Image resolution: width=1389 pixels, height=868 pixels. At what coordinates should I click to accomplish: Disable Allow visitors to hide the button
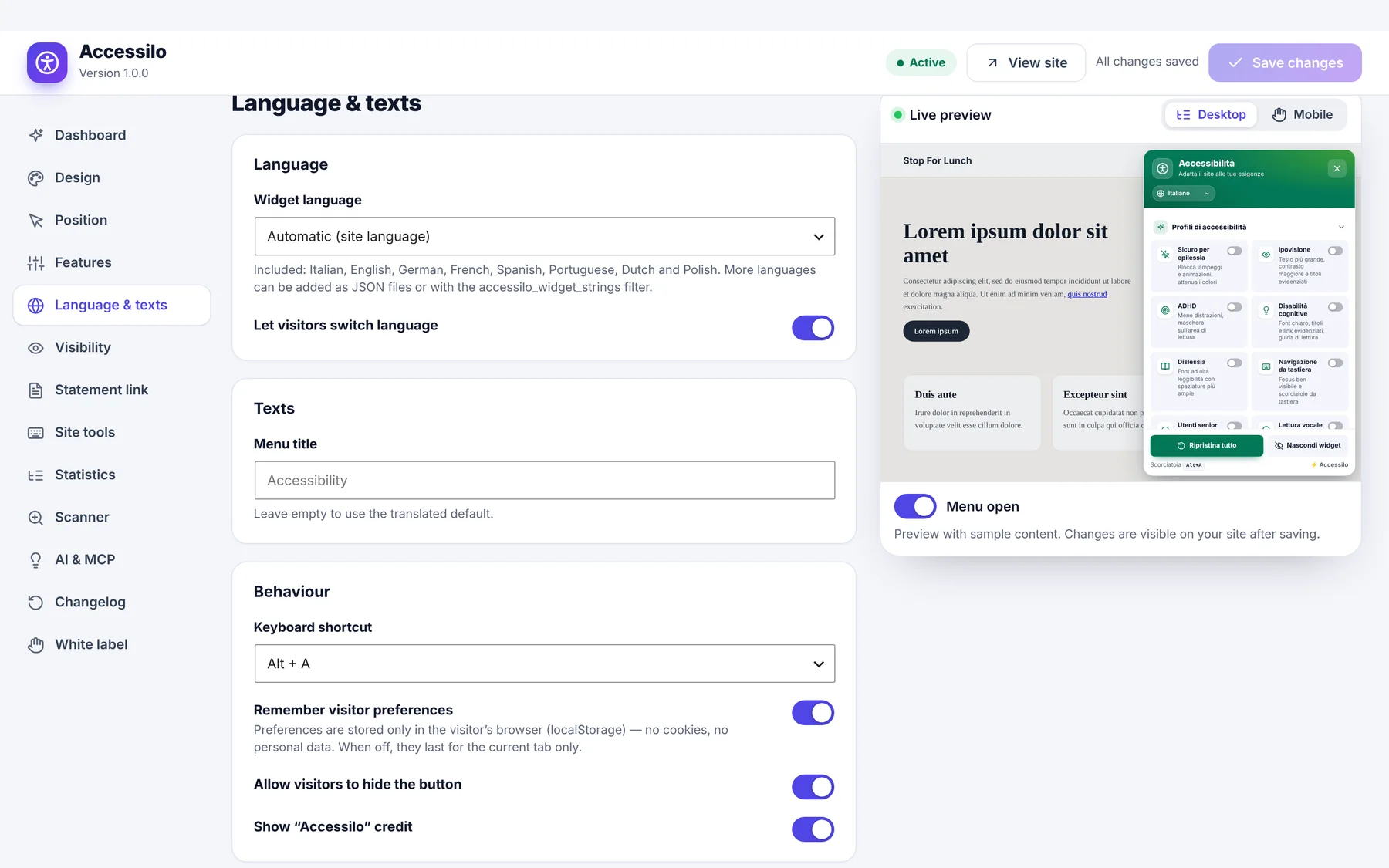[x=813, y=787]
